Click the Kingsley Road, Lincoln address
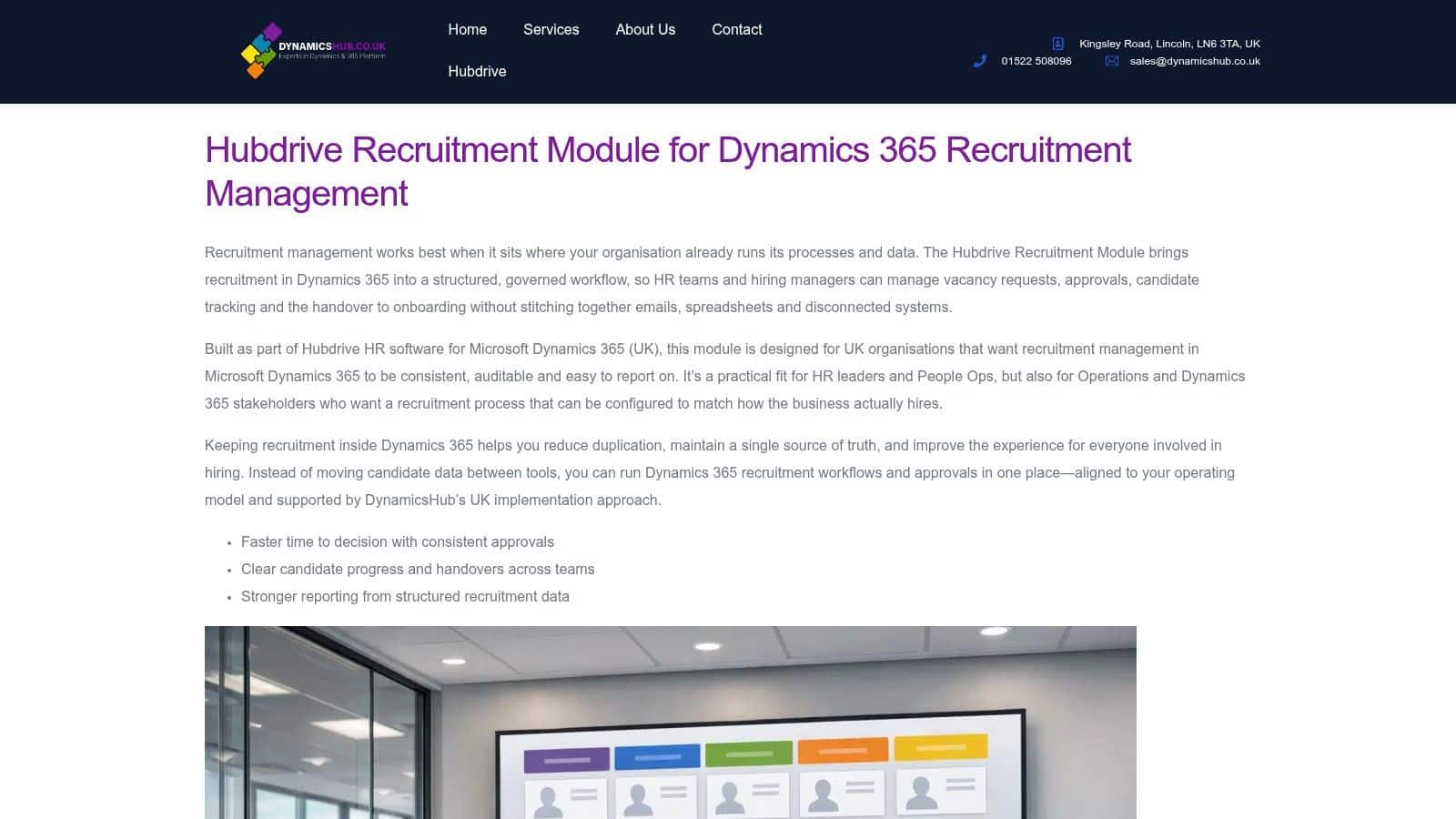The height and width of the screenshot is (819, 1456). tap(1169, 44)
